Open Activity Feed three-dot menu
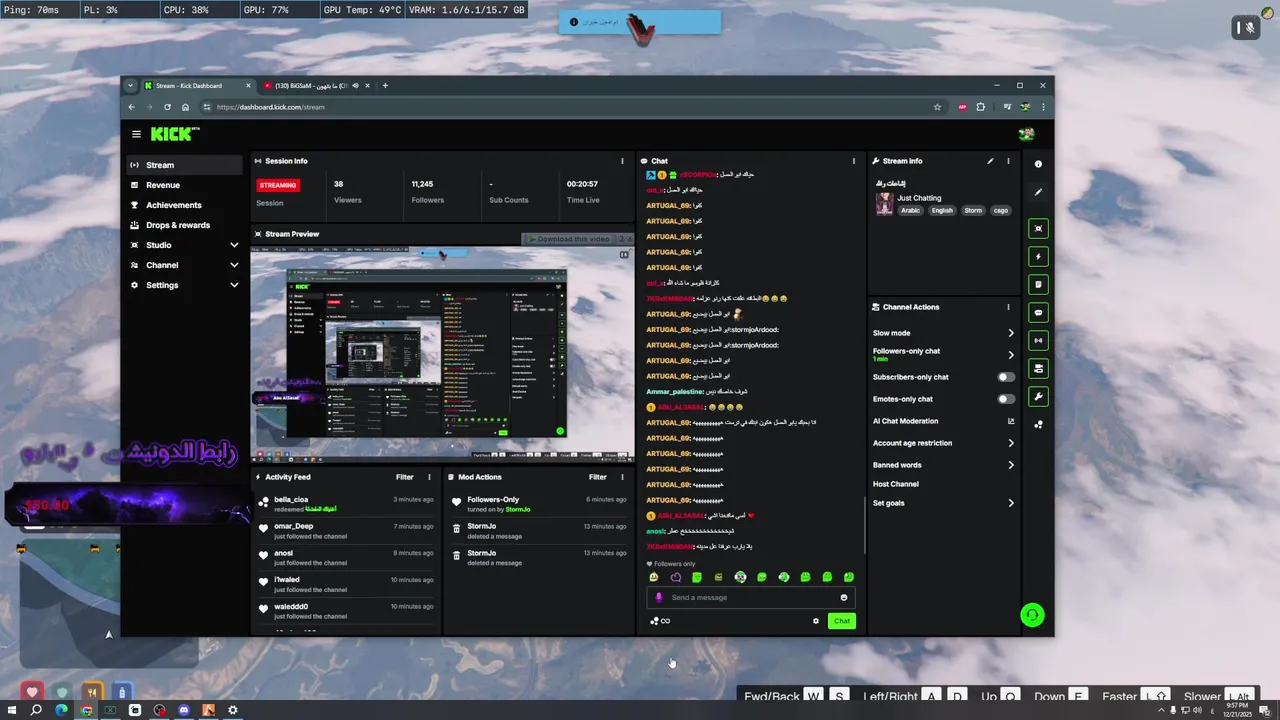Screen dimensions: 1280x720 (x=430, y=477)
